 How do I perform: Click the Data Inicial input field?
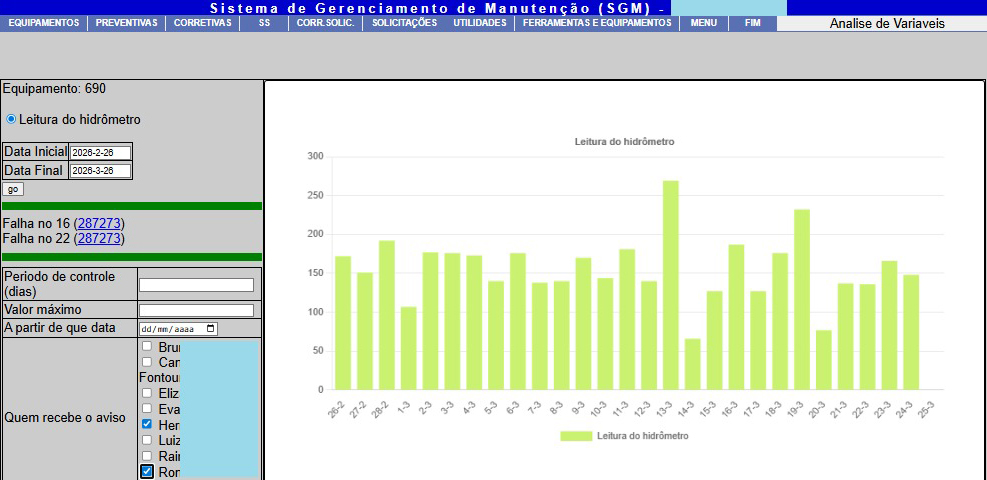[100, 152]
